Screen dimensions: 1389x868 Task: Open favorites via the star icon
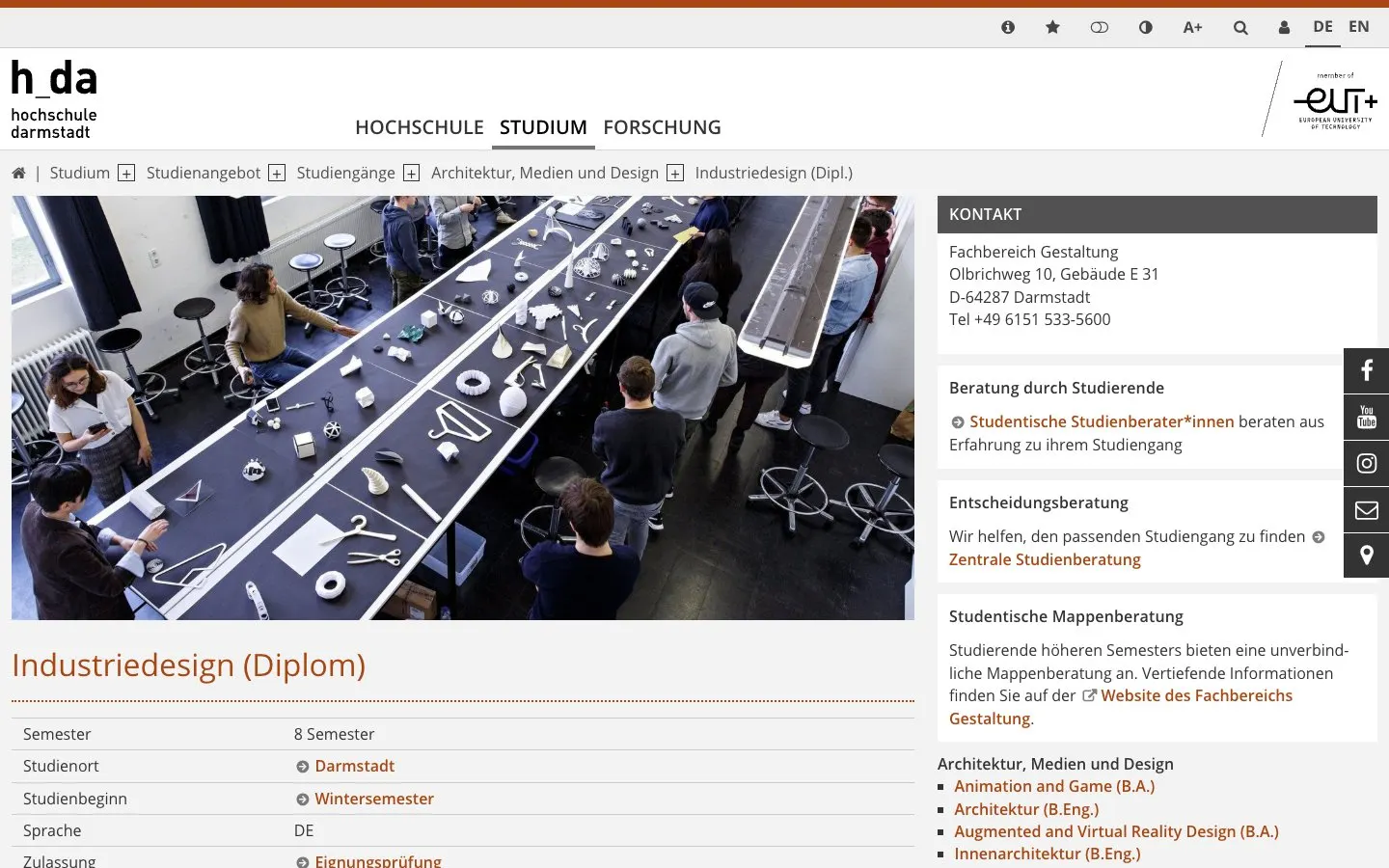(1052, 27)
